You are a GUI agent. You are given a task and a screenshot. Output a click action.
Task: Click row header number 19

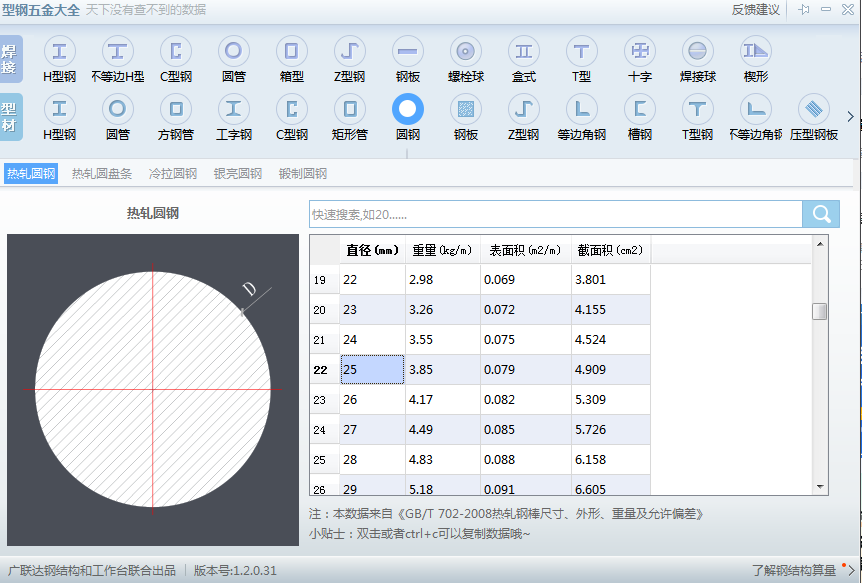click(x=324, y=280)
